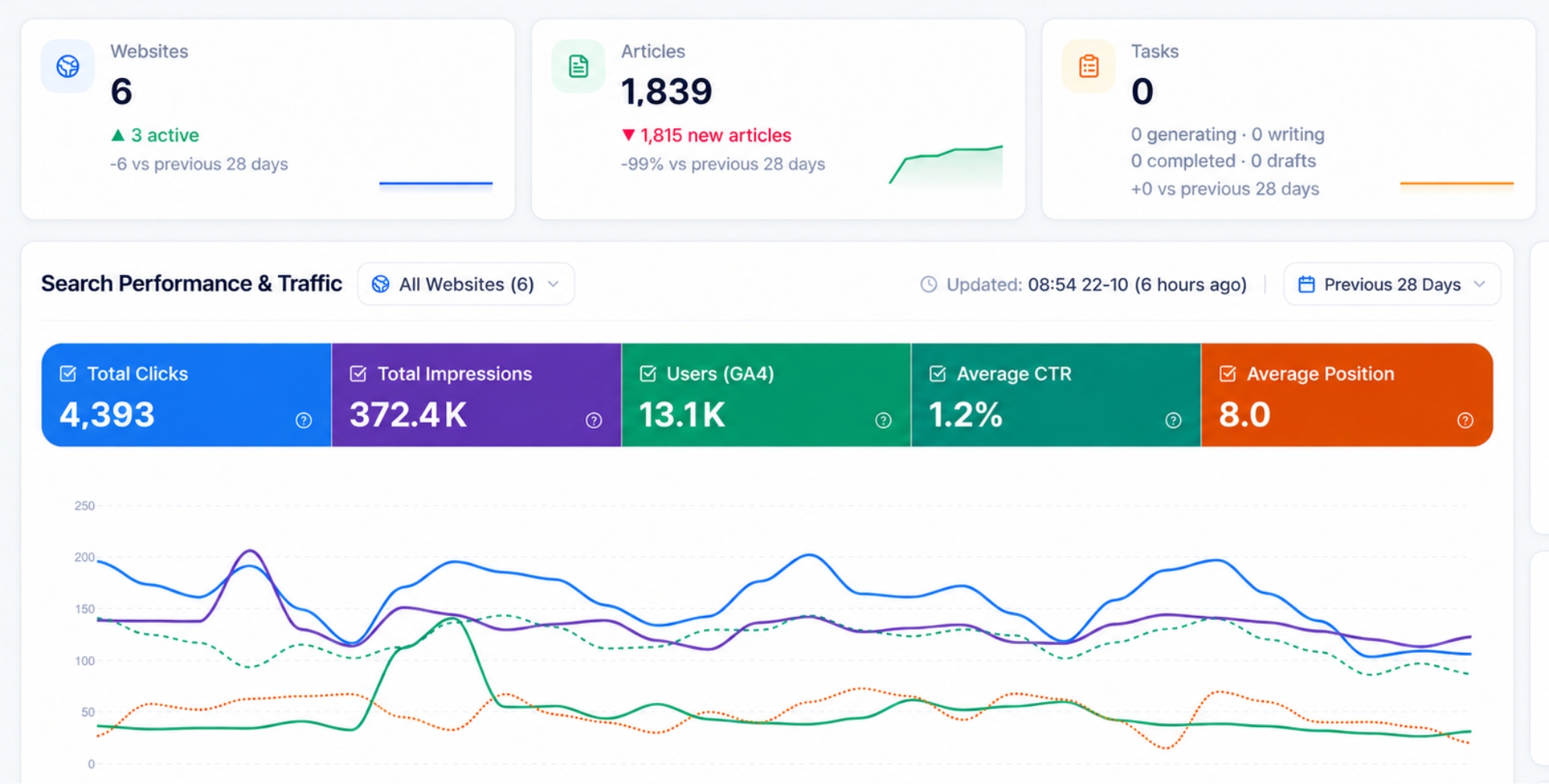
Task: Click the Users (GA4) help icon
Action: (883, 421)
